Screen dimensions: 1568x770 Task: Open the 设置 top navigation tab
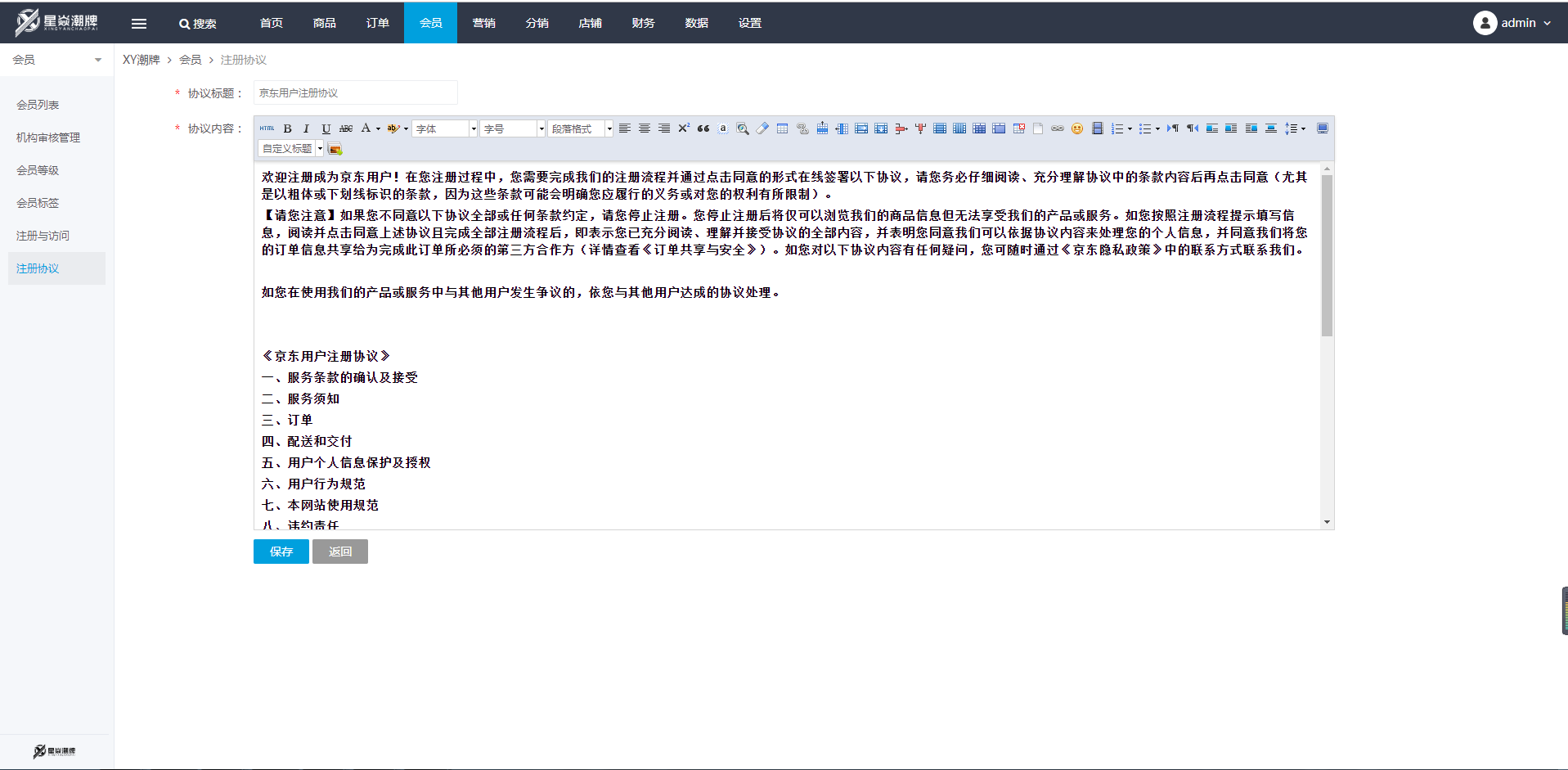[749, 23]
